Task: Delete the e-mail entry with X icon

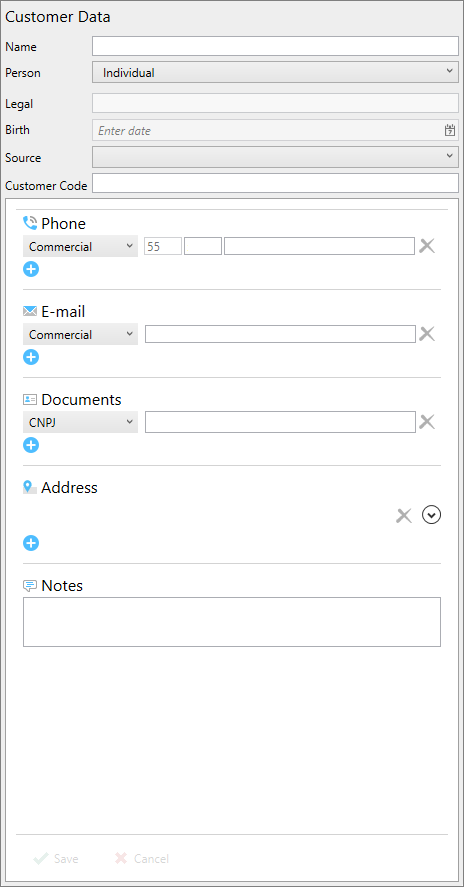Action: pos(427,334)
